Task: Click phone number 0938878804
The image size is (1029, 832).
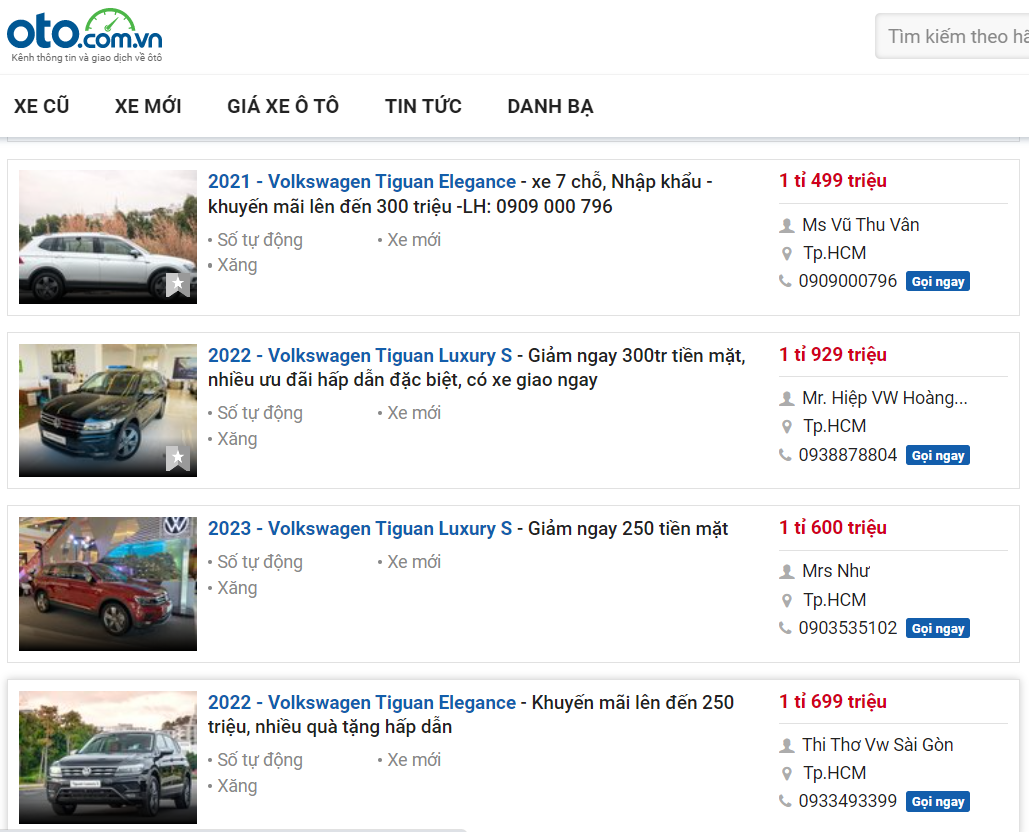Action: click(847, 455)
